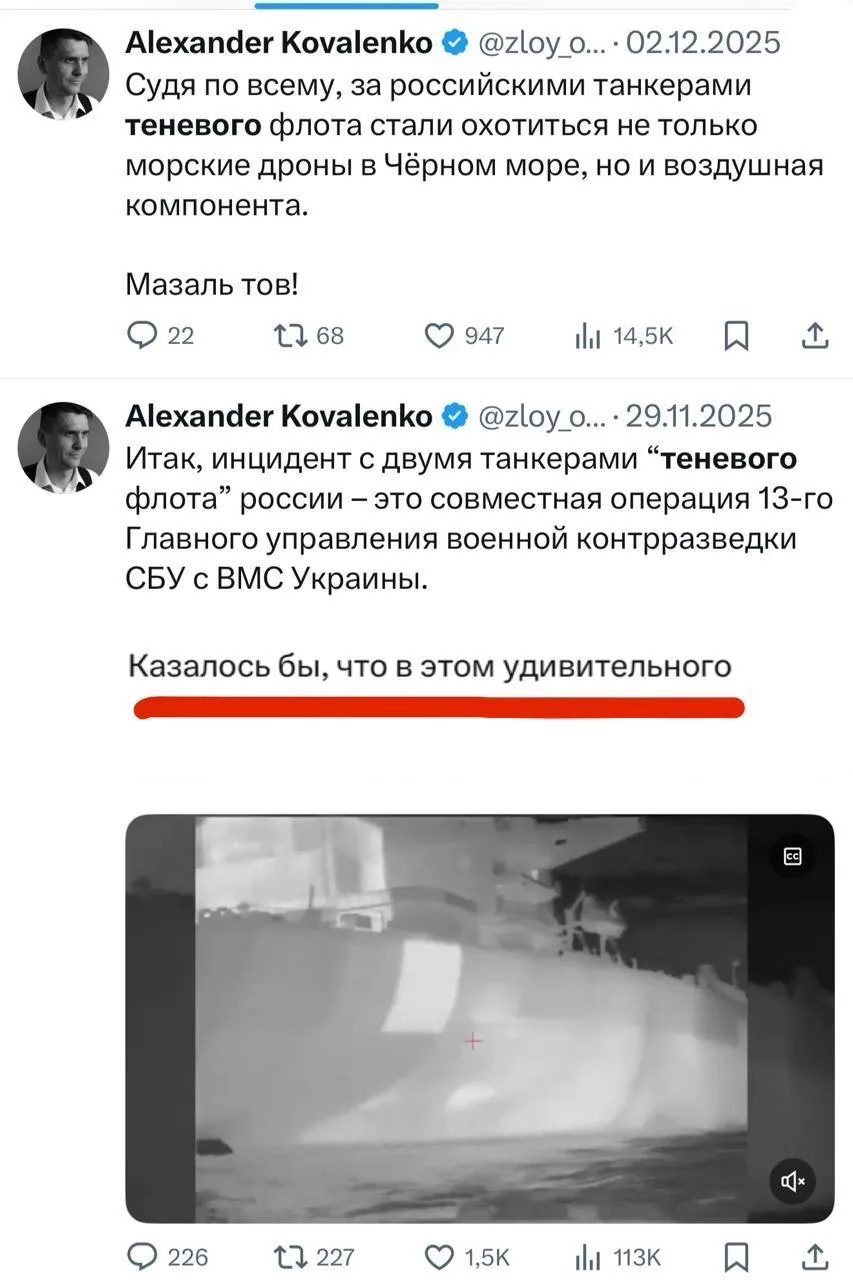853x1280 pixels.
Task: Repost the tweet with 227 retweets
Action: (313, 1256)
